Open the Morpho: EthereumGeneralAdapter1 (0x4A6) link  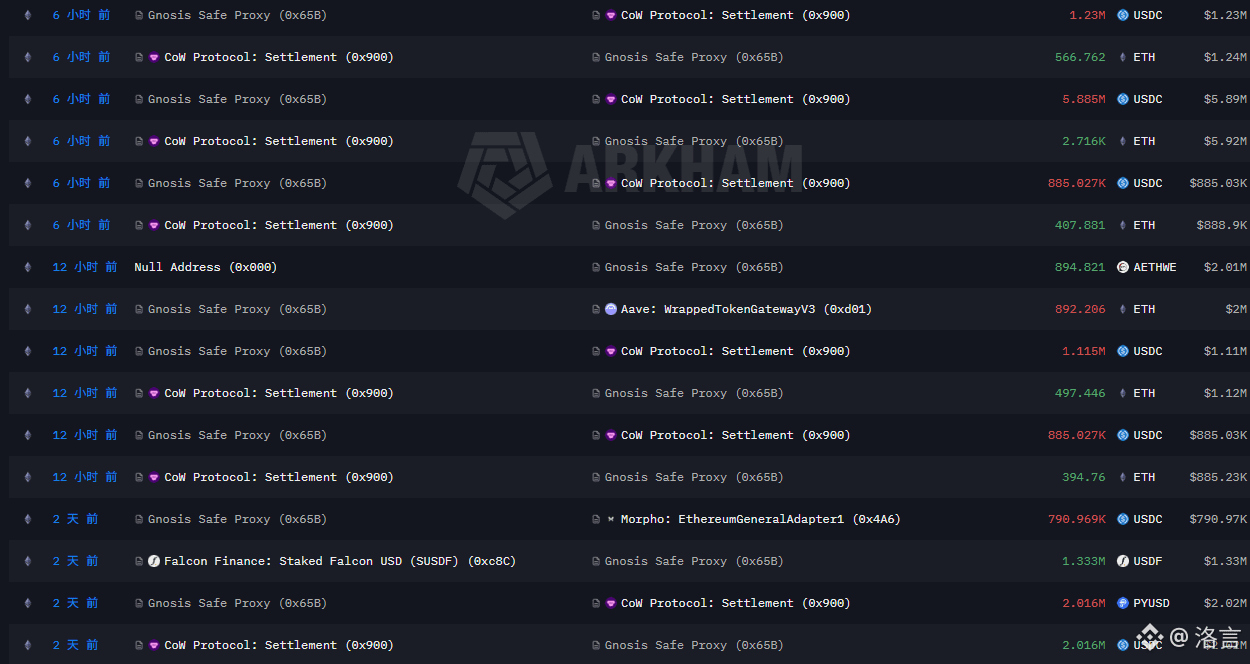tap(760, 519)
